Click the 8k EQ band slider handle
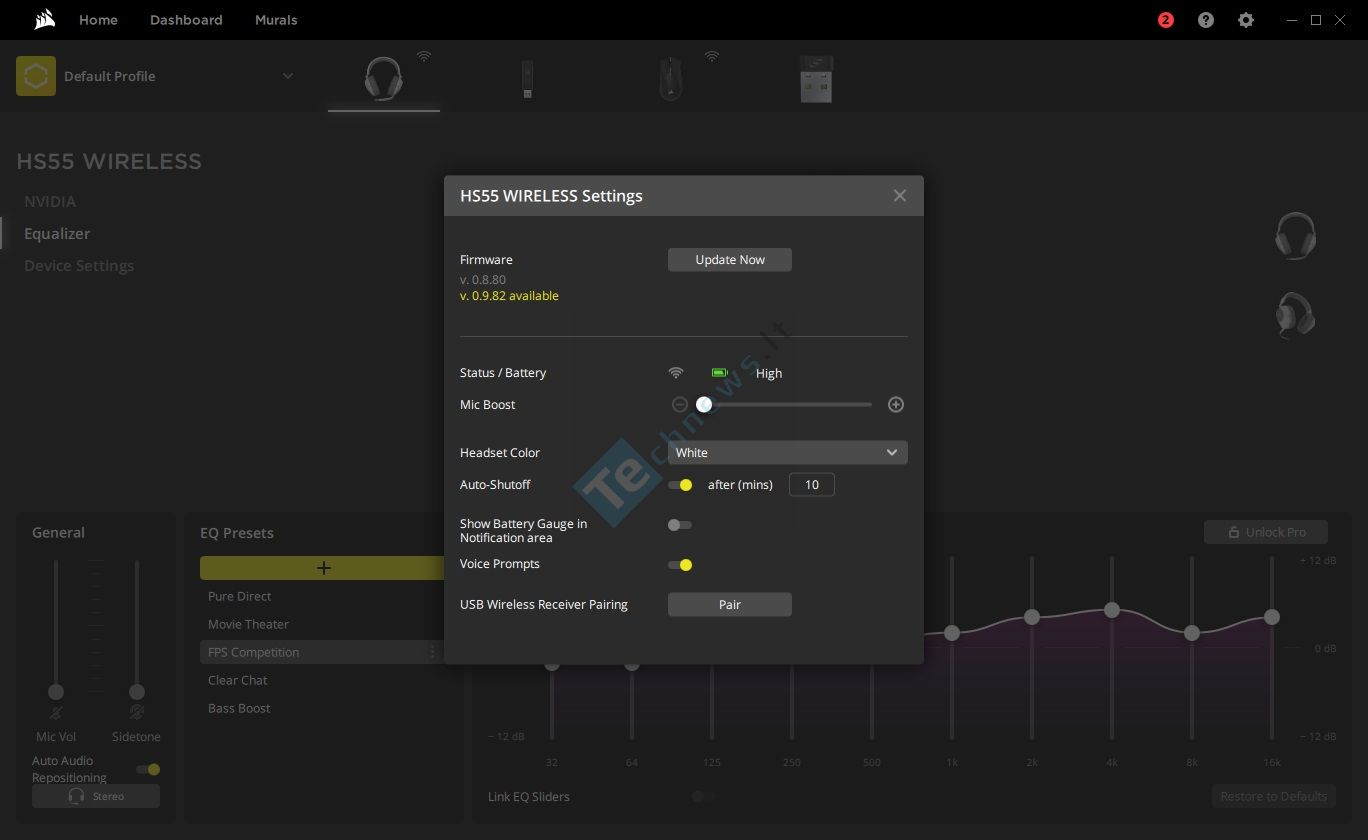 coord(1192,633)
